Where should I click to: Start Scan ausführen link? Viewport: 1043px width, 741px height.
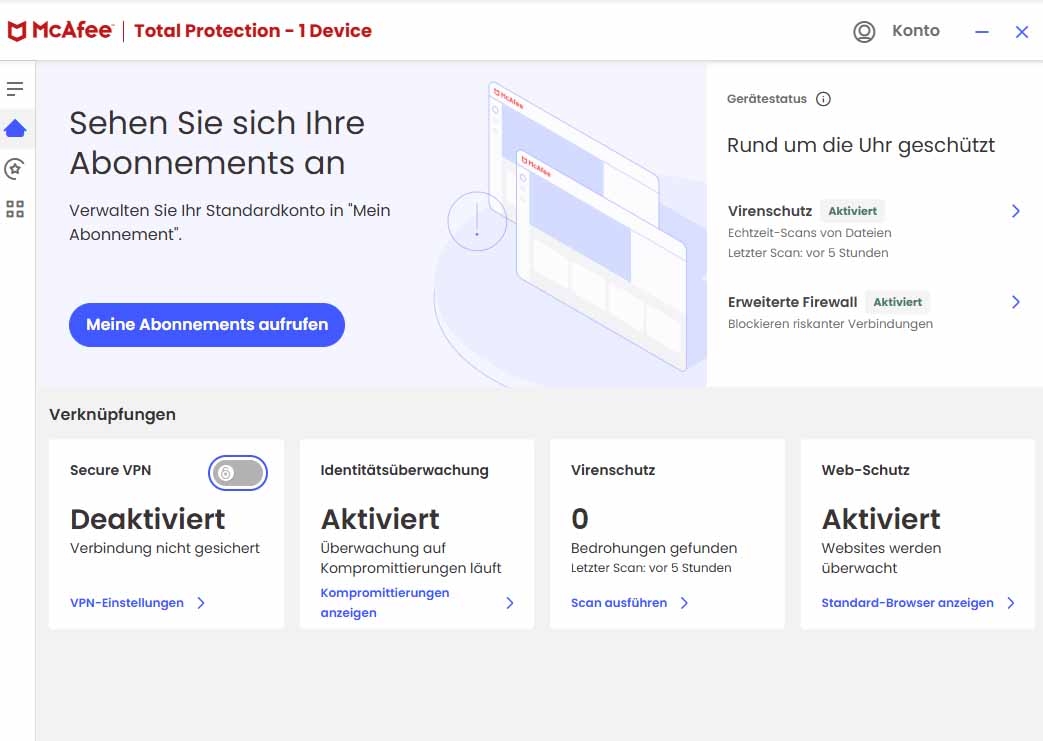[619, 603]
